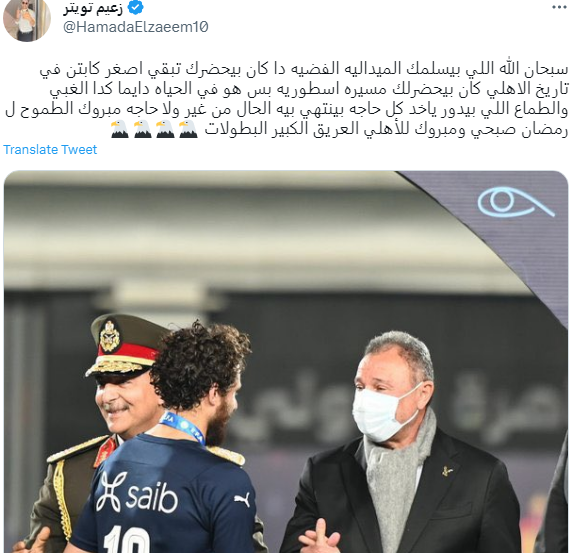
Task: Click the Puma logo on jersey
Action: pos(242,500)
